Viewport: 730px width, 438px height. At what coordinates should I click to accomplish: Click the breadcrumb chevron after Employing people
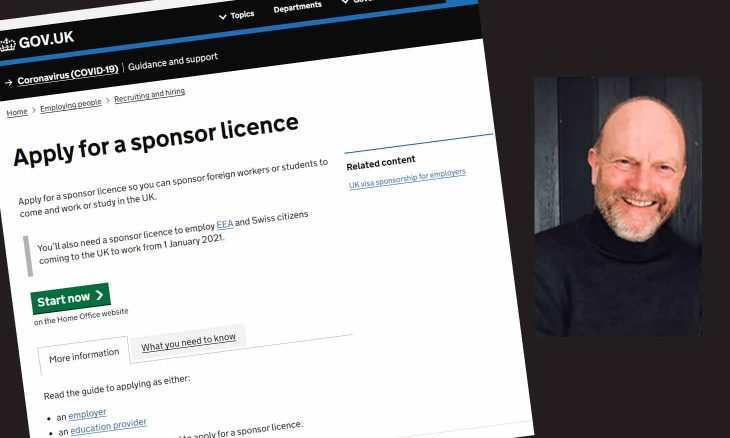(x=108, y=100)
